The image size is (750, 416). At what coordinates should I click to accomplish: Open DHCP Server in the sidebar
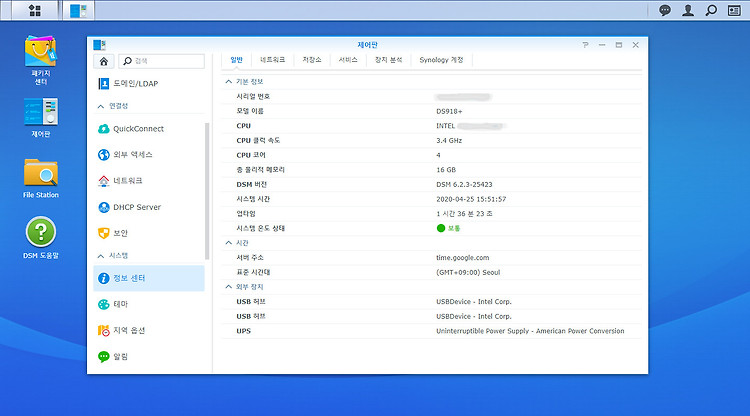149,207
